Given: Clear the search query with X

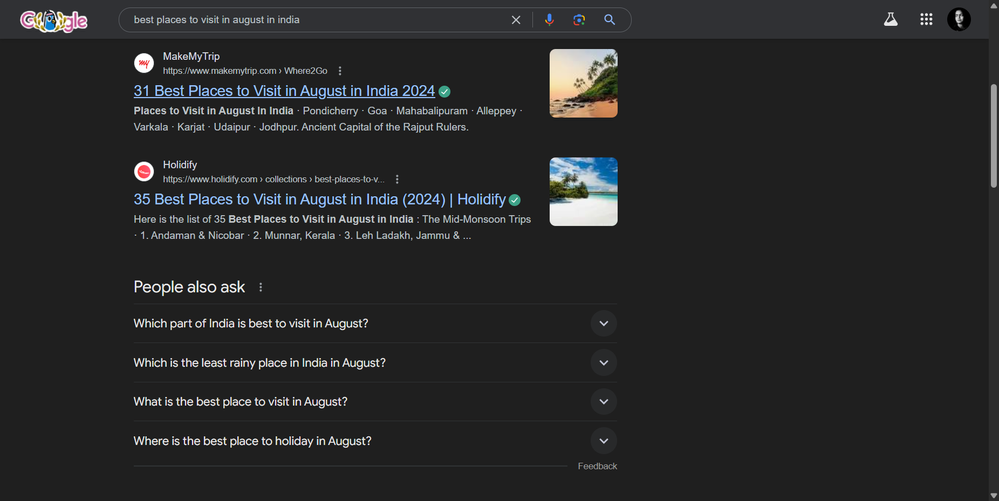Looking at the screenshot, I should [x=516, y=20].
